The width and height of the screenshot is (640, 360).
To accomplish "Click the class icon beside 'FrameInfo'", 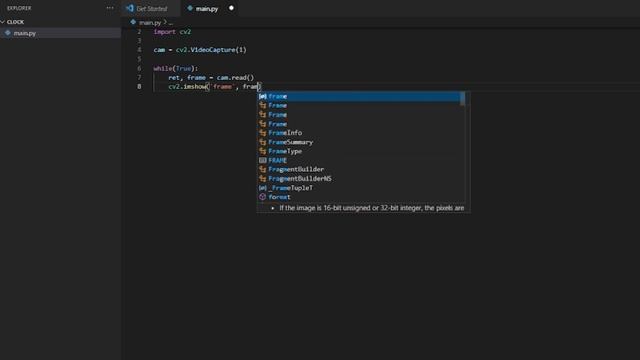I will pos(262,133).
